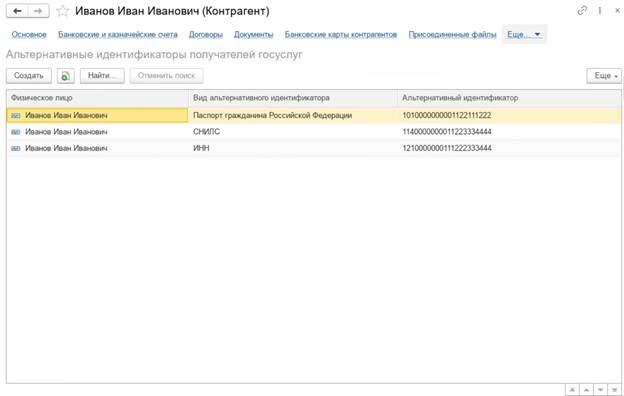Click the Создать button
The image size is (624, 396).
(x=29, y=76)
